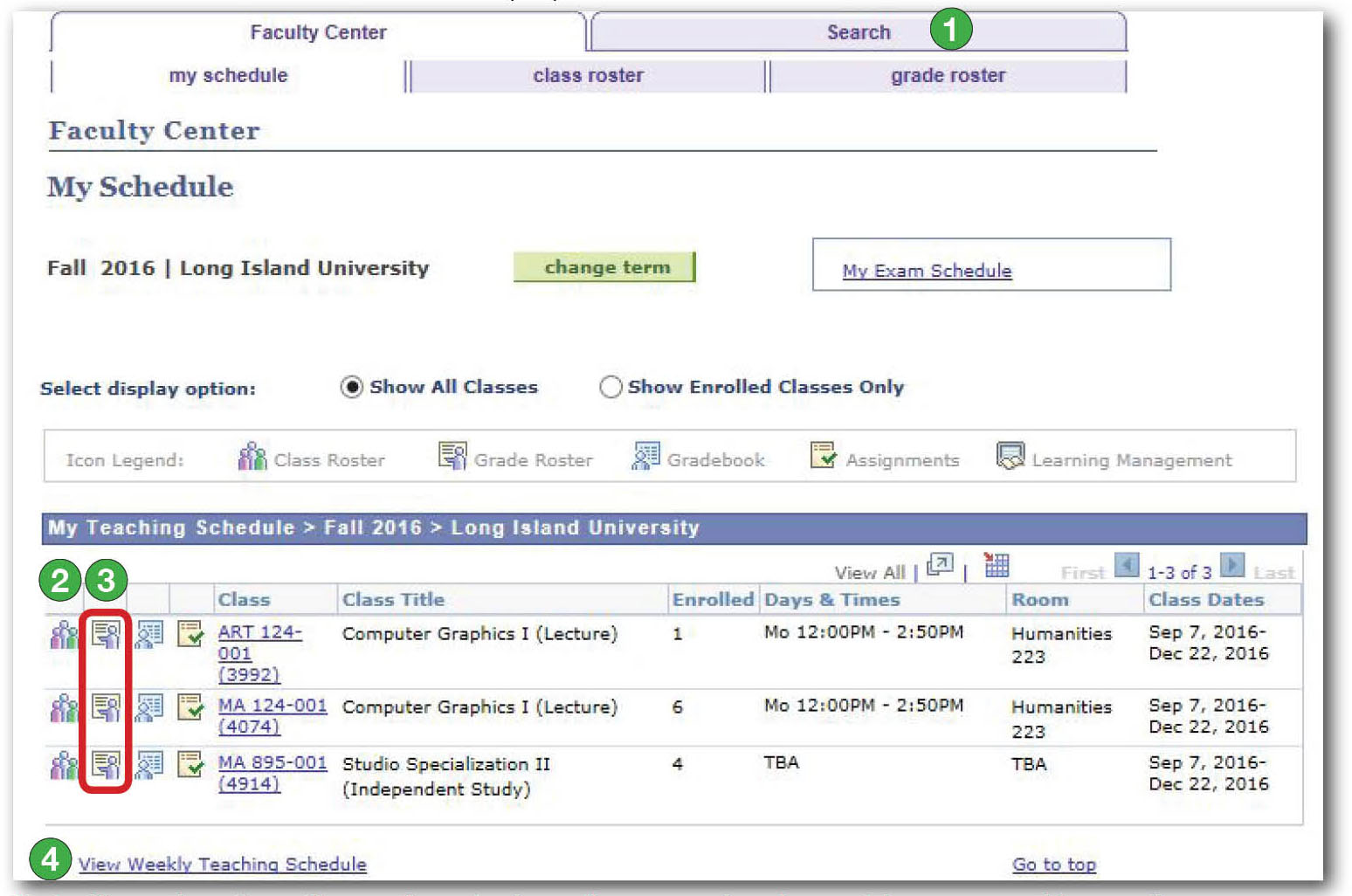Switch to the Search tab
The width and height of the screenshot is (1352, 896).
(x=858, y=32)
